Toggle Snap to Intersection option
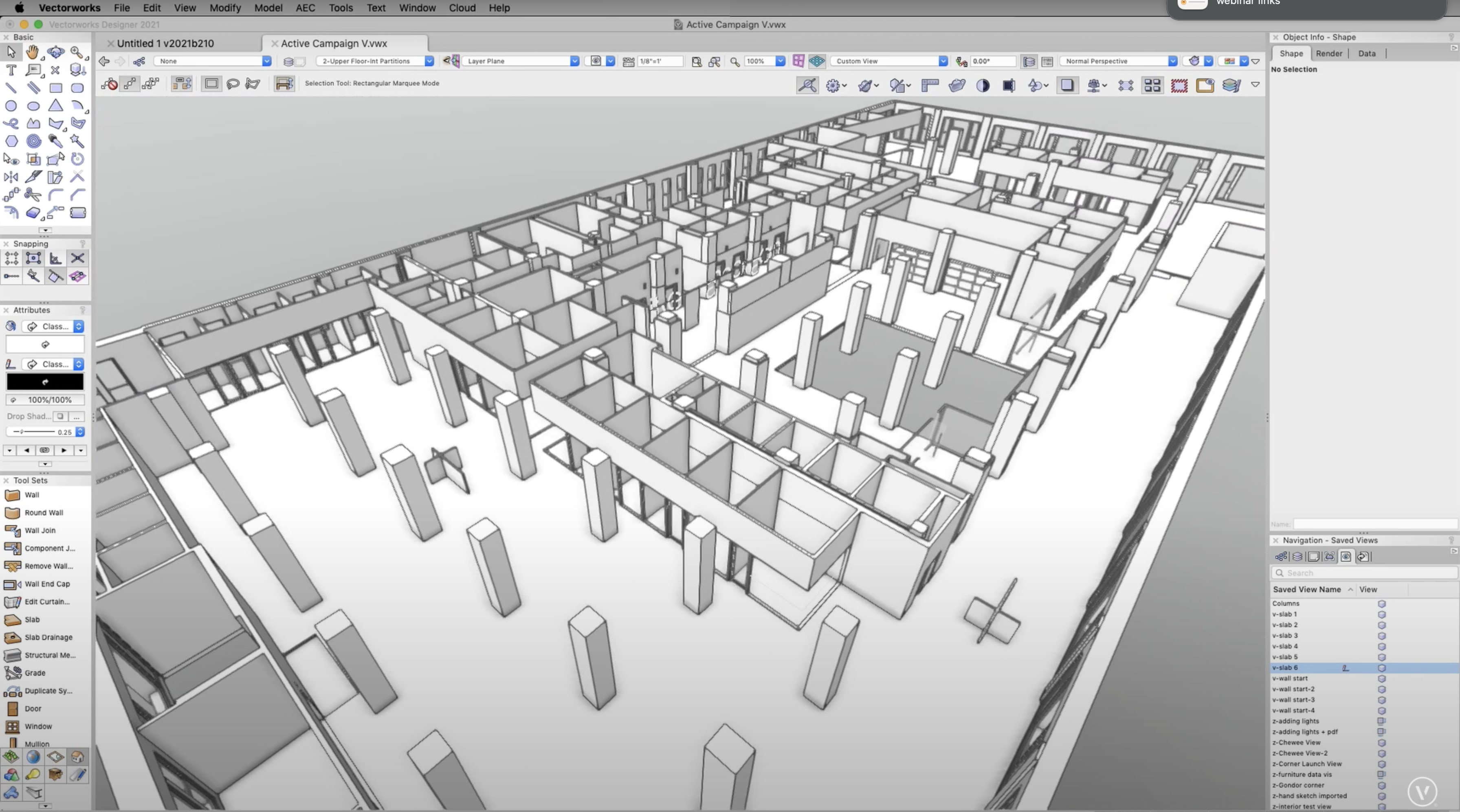 coord(77,259)
